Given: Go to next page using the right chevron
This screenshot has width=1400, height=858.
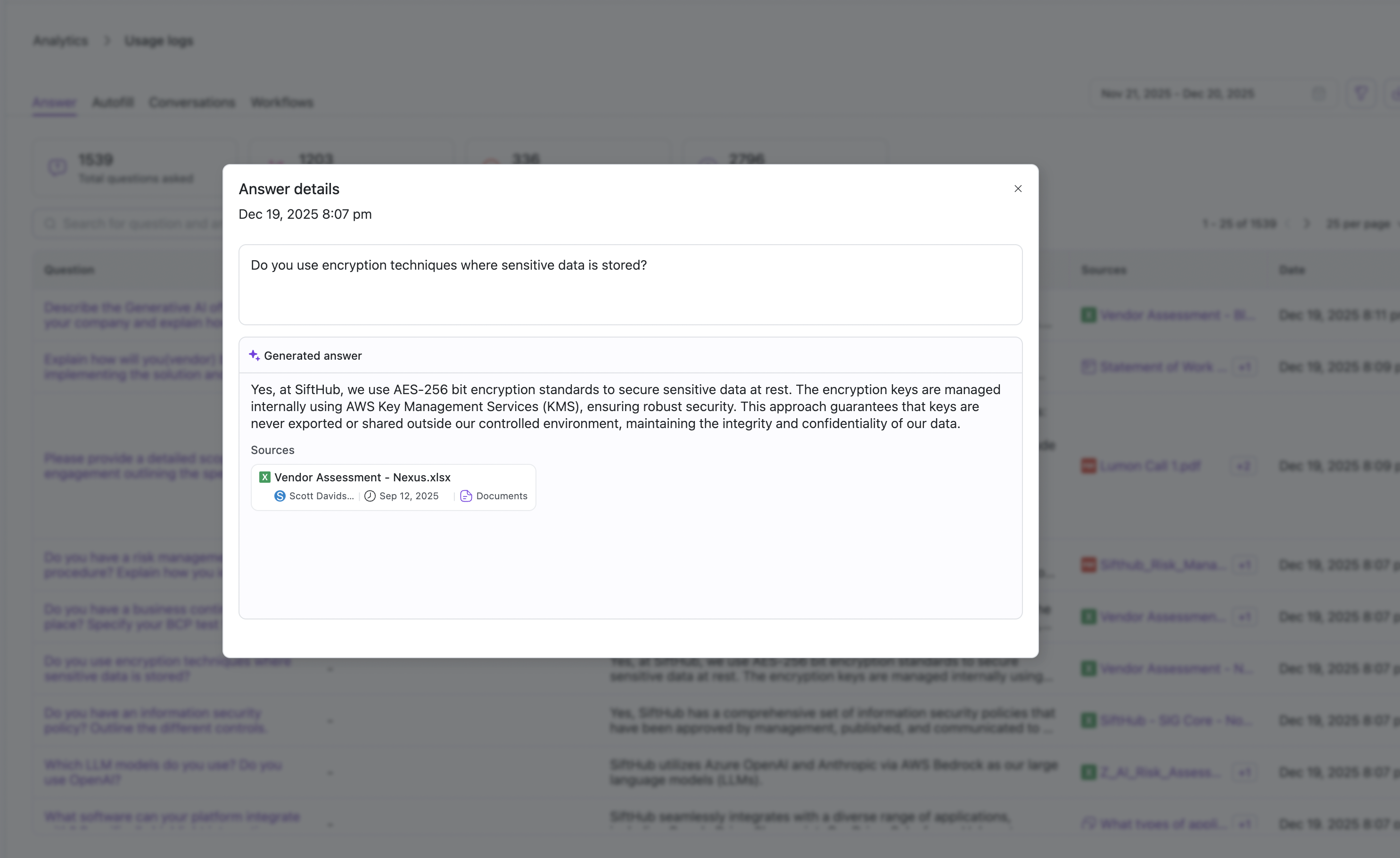Looking at the screenshot, I should [x=1307, y=224].
